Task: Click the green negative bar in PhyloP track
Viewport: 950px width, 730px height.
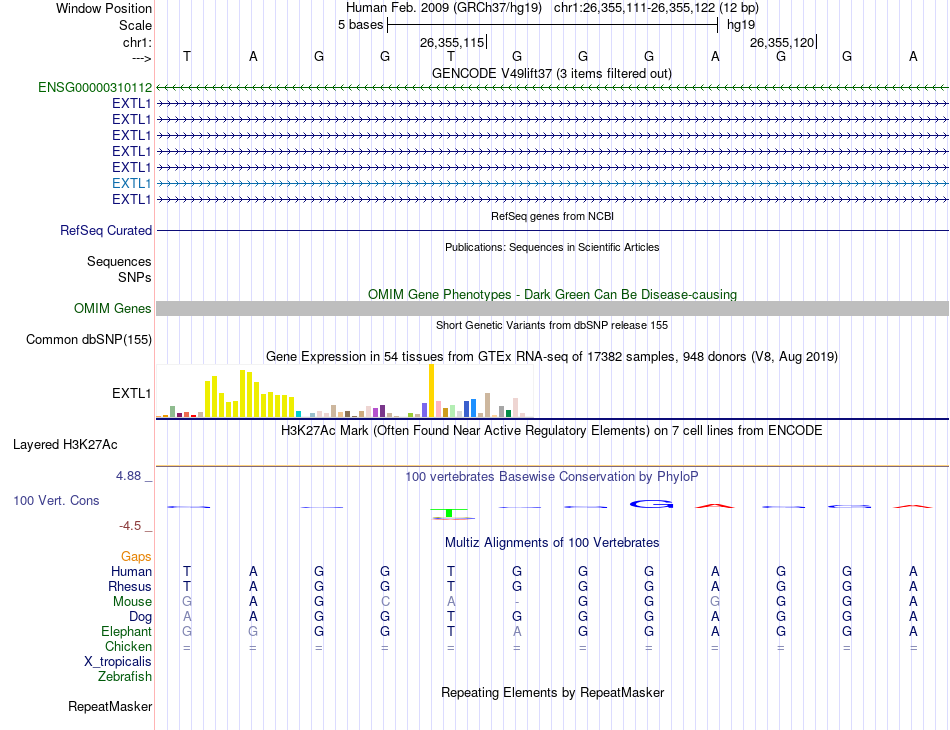Action: tap(449, 513)
